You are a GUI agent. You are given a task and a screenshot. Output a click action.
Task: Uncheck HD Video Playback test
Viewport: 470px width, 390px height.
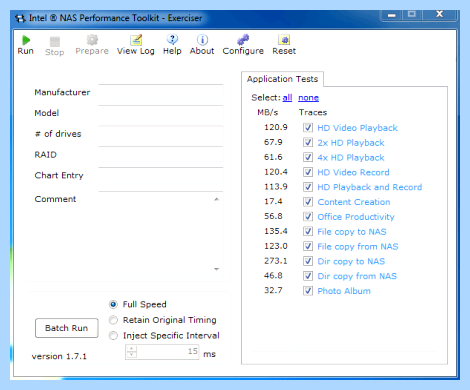(308, 128)
